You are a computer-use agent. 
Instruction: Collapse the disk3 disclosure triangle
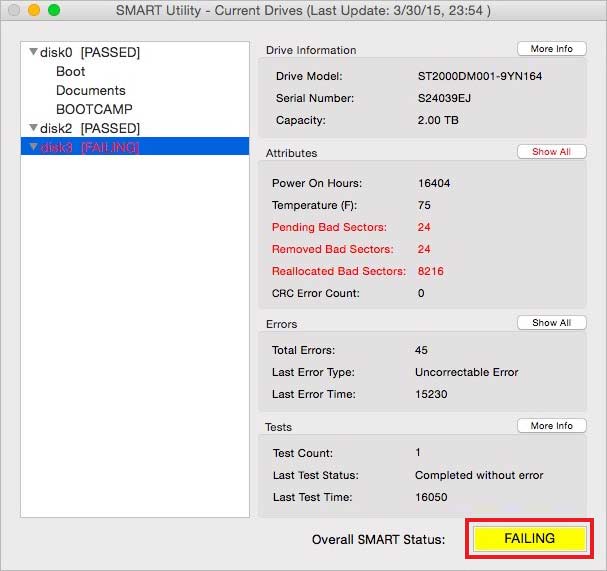tap(34, 148)
